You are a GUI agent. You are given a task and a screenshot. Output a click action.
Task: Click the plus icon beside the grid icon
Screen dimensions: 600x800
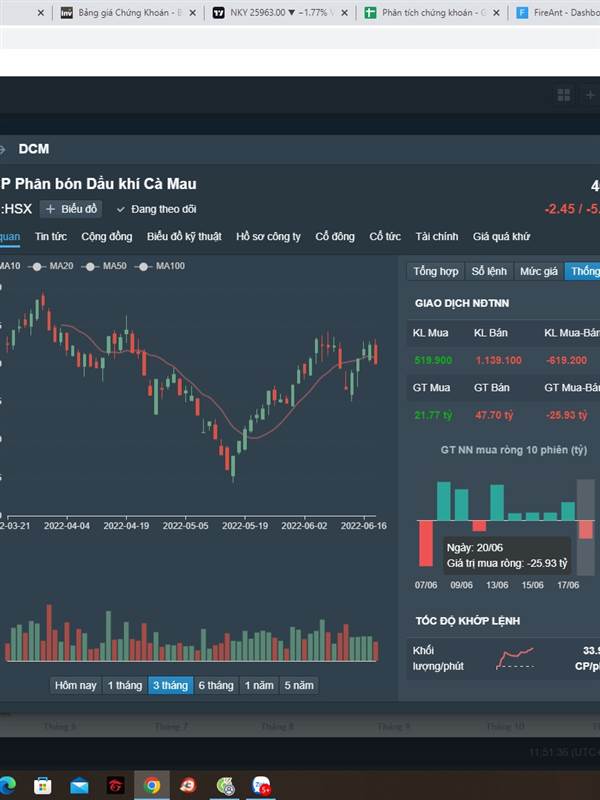coord(590,95)
